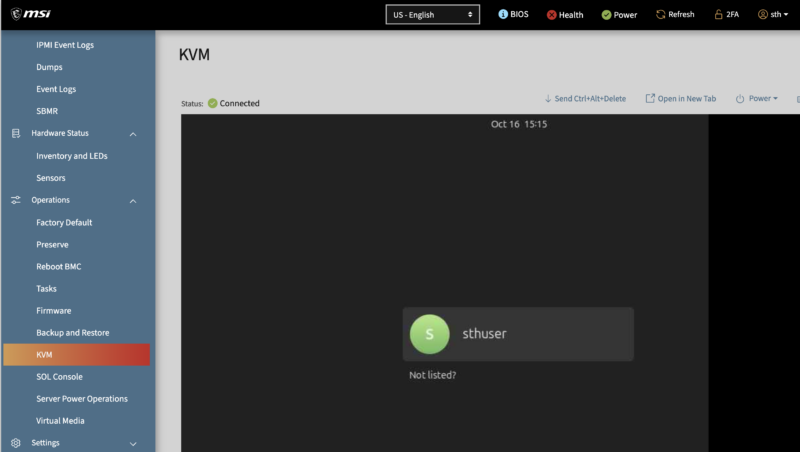Click the red Health status icon
The width and height of the screenshot is (800, 452).
pos(552,15)
